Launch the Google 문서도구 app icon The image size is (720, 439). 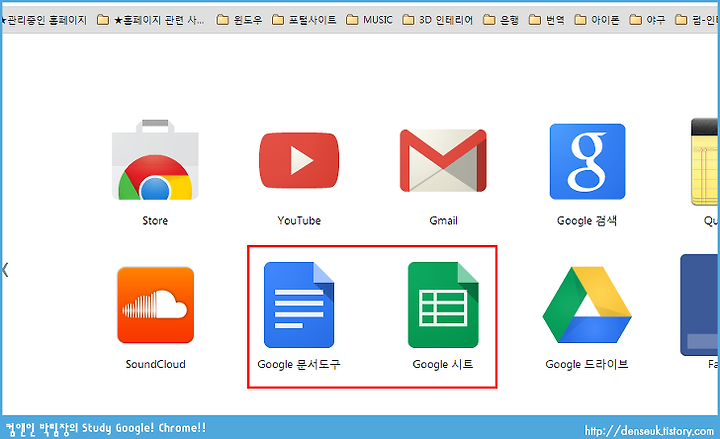pyautogui.click(x=299, y=305)
